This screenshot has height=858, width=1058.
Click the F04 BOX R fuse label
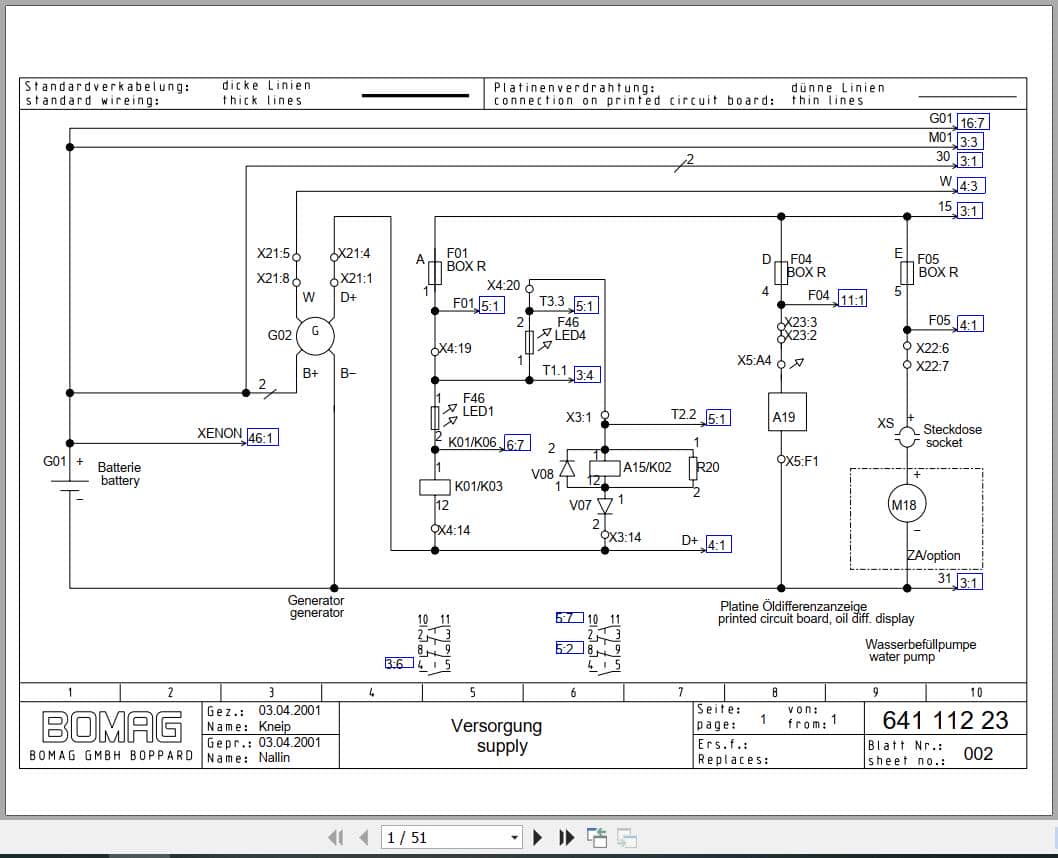pos(807,266)
